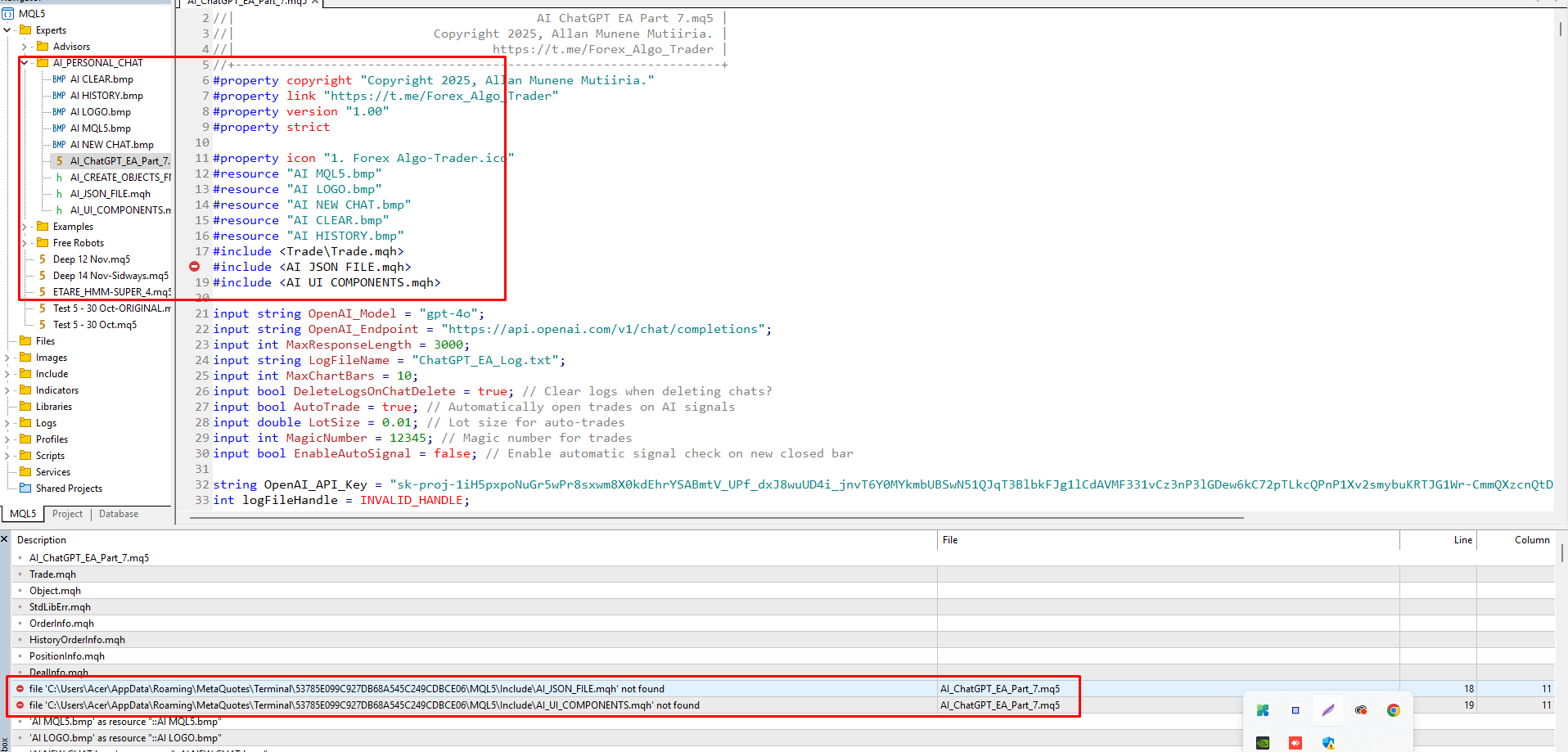The image size is (1568, 752).
Task: Open Windows Security tray icon with warning
Action: [1328, 743]
